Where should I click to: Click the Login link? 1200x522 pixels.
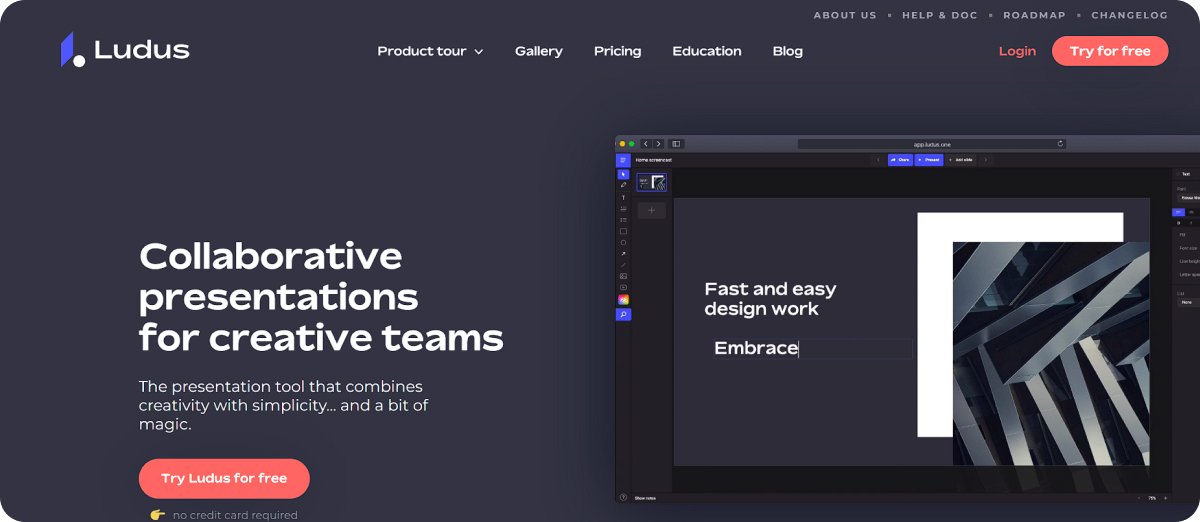point(1017,51)
